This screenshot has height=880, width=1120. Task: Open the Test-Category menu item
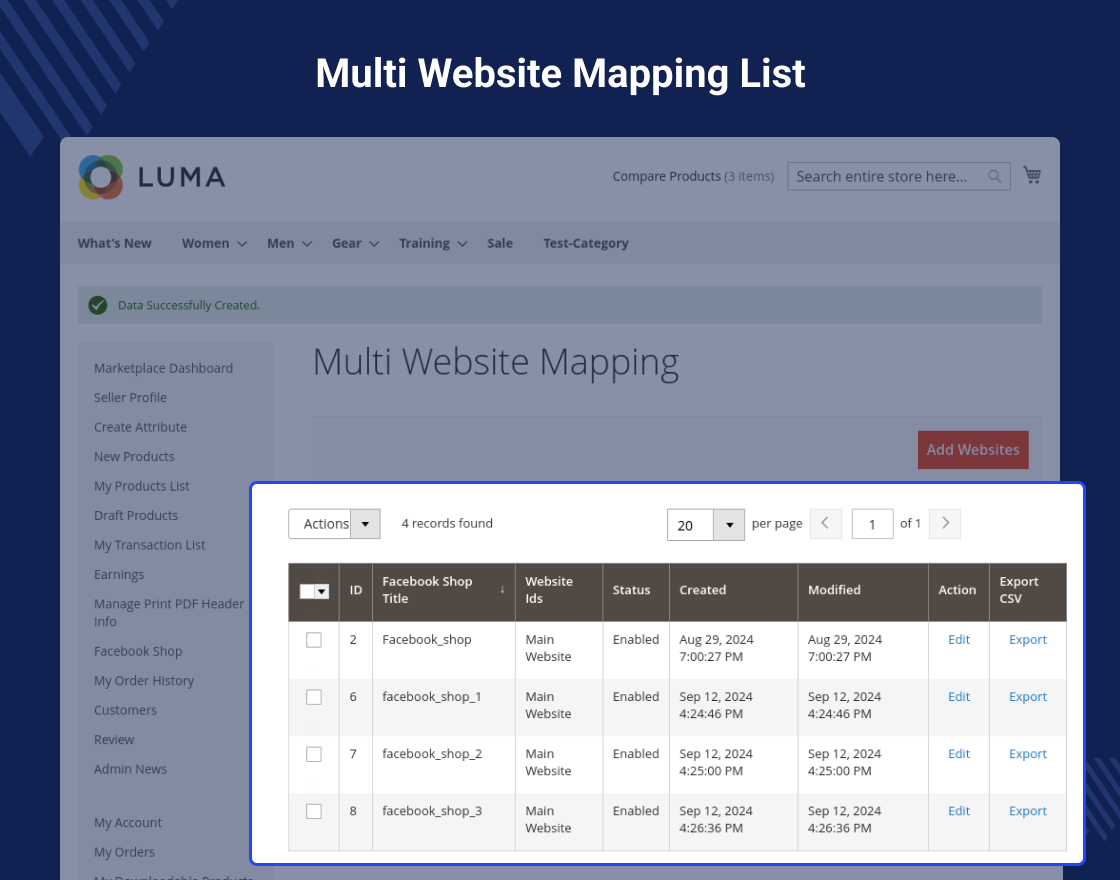[586, 244]
